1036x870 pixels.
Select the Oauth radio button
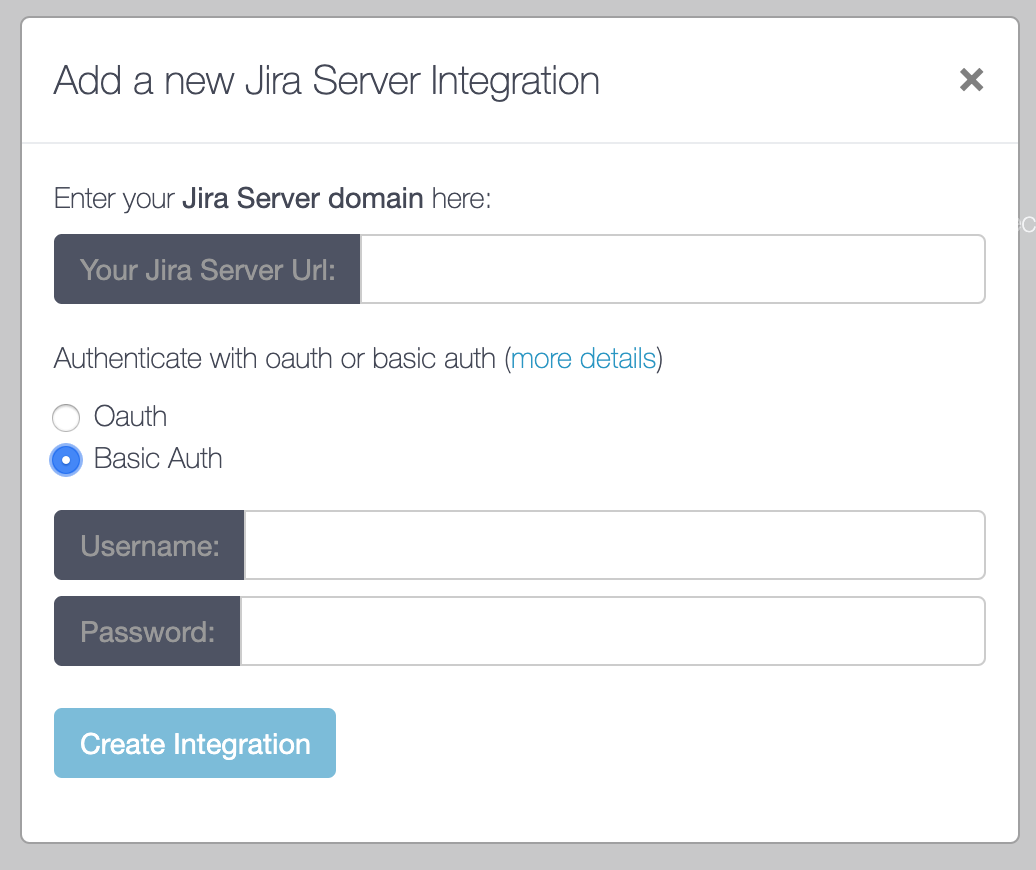(66, 417)
